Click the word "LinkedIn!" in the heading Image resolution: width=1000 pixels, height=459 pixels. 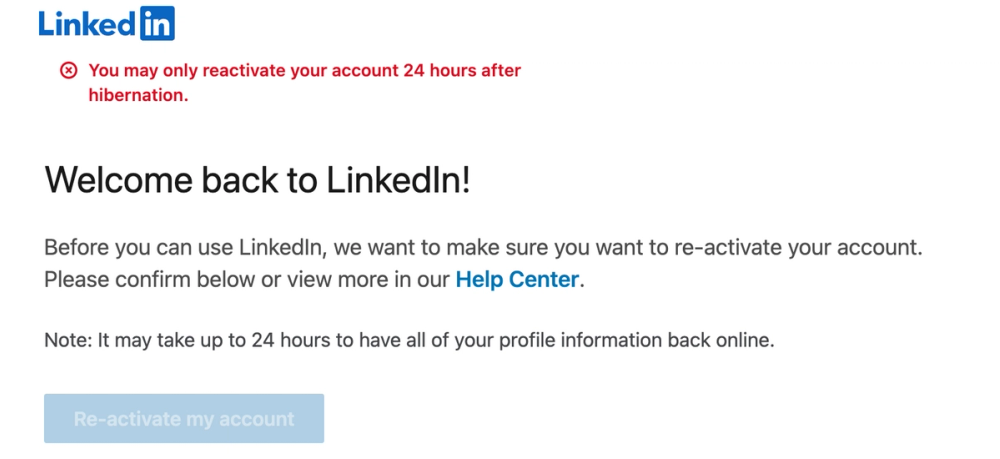[x=398, y=181]
